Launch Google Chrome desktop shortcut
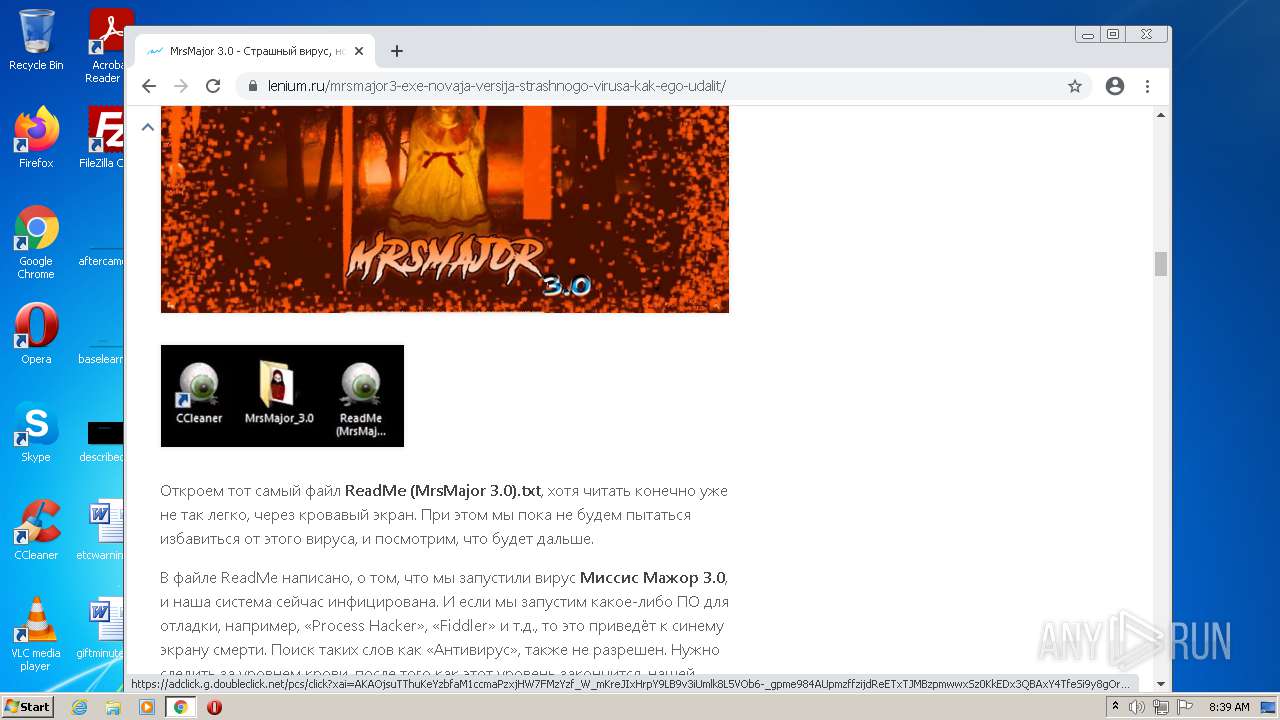Image resolution: width=1280 pixels, height=720 pixels. point(36,242)
